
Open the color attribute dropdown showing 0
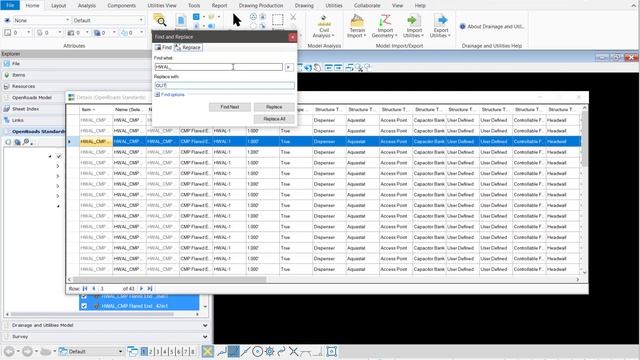(17, 32)
